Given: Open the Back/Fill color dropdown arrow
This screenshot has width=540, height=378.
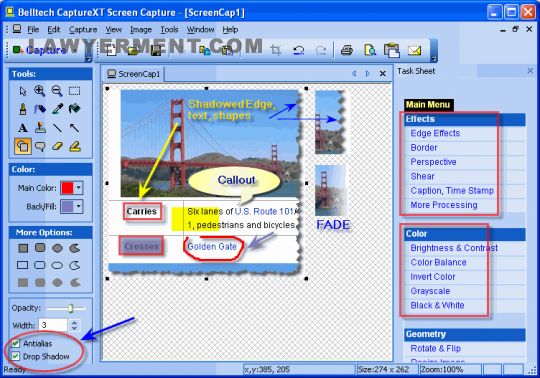Looking at the screenshot, I should click(x=79, y=206).
